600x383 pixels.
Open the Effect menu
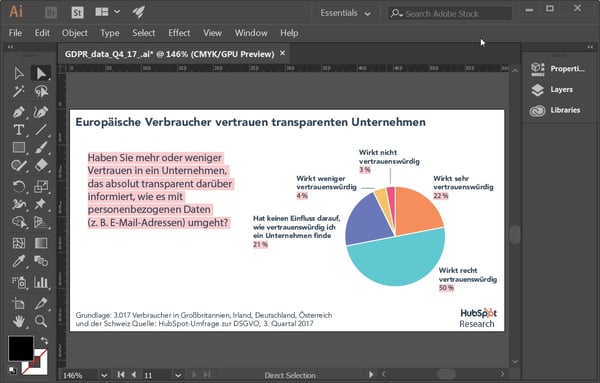tap(179, 33)
